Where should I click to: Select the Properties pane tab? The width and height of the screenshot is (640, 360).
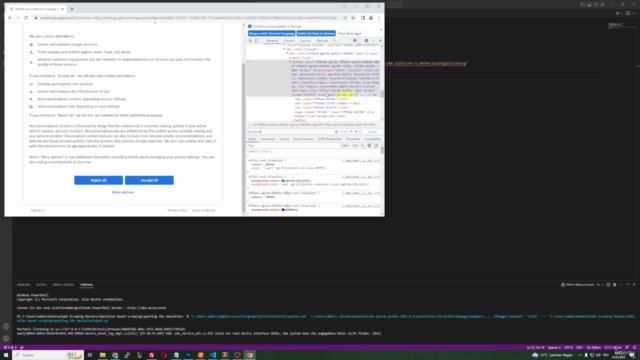click(x=353, y=139)
